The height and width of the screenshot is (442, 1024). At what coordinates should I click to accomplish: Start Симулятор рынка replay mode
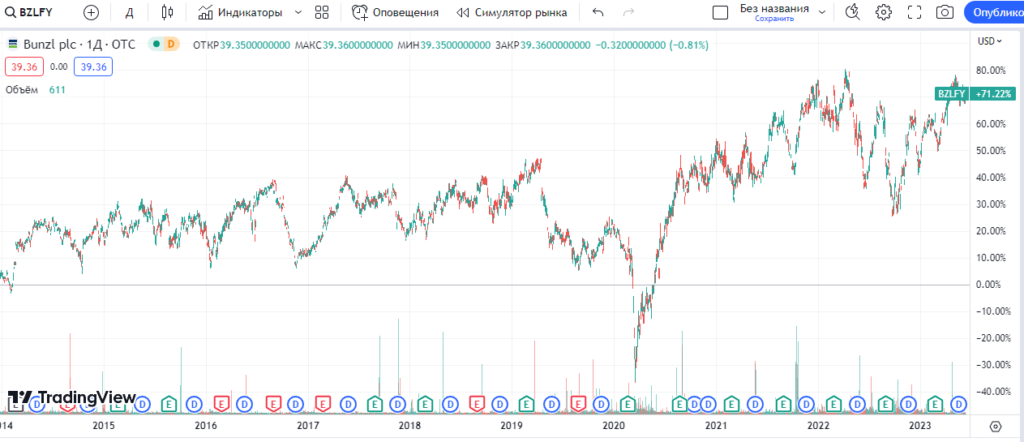pyautogui.click(x=512, y=12)
